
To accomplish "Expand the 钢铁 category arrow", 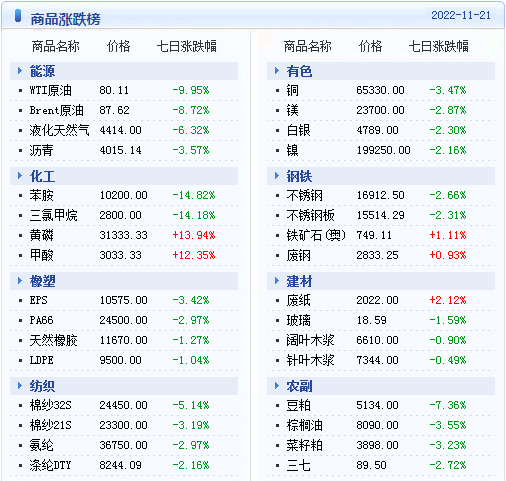I will pyautogui.click(x=277, y=176).
